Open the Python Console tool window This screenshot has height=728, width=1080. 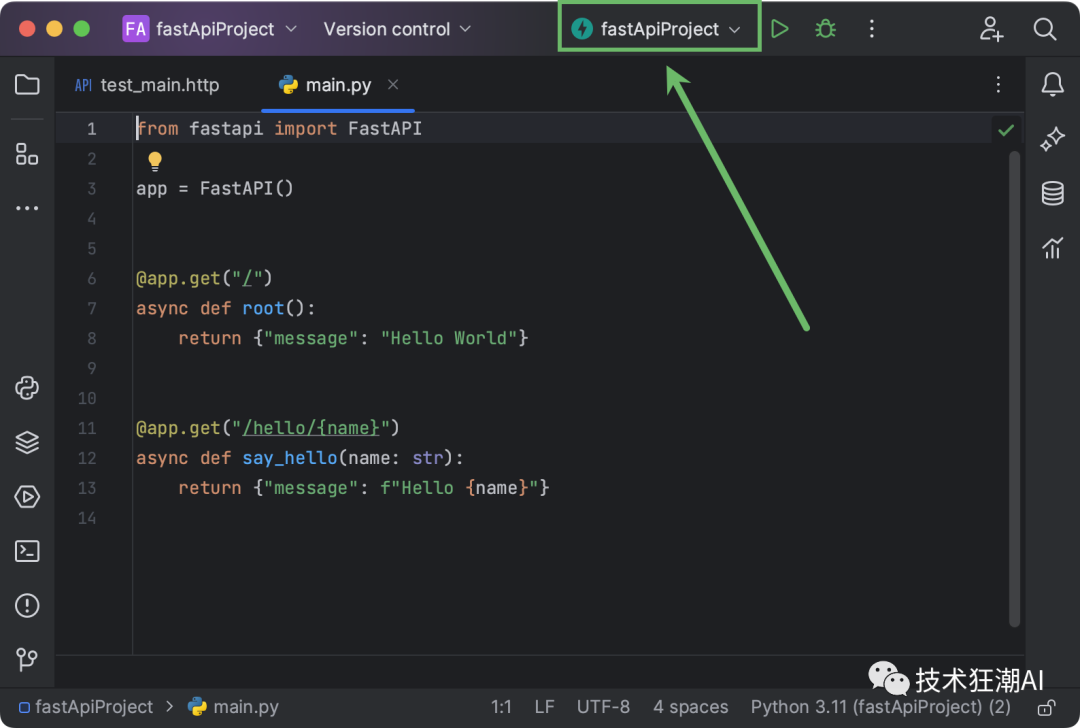(27, 388)
